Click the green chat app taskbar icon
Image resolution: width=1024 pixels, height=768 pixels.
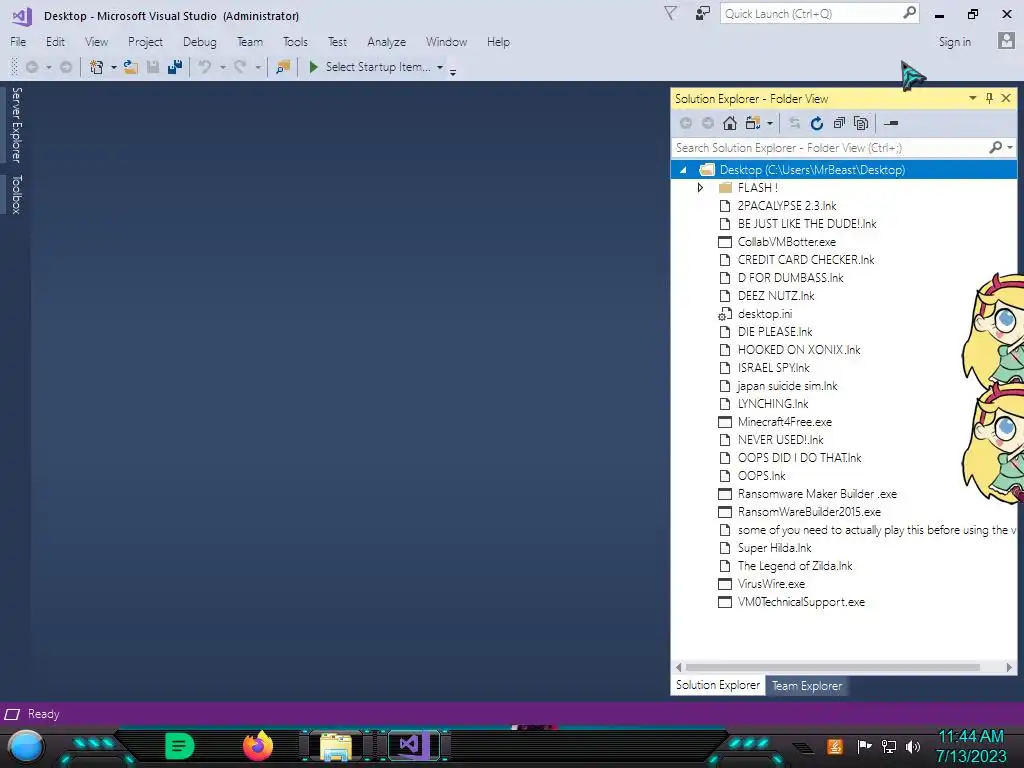tap(180, 746)
